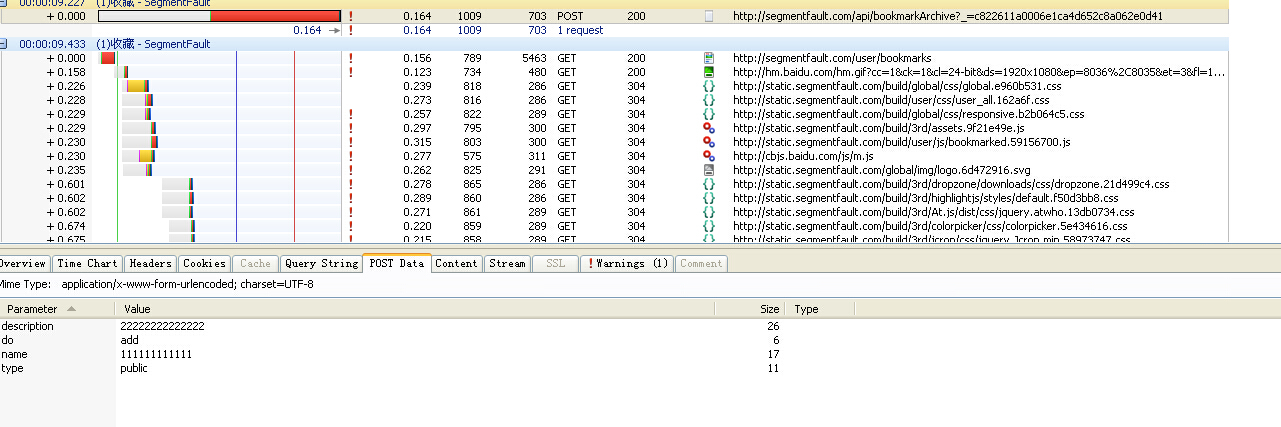Screen dimensions: 1281x427
Task: Click the image icon on hm.baidu.com hm.gif row
Action: pyautogui.click(x=709, y=72)
